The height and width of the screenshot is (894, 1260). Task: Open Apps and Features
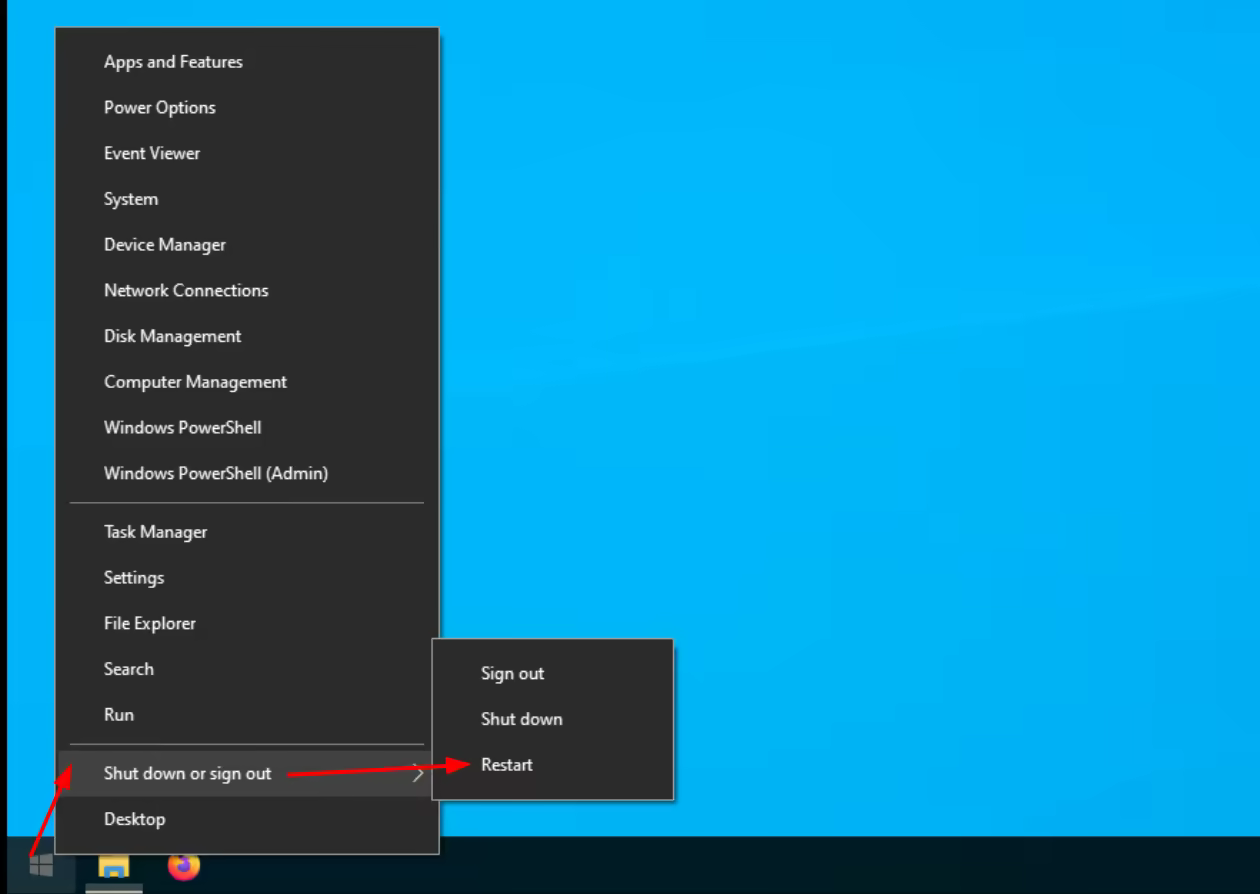(173, 62)
